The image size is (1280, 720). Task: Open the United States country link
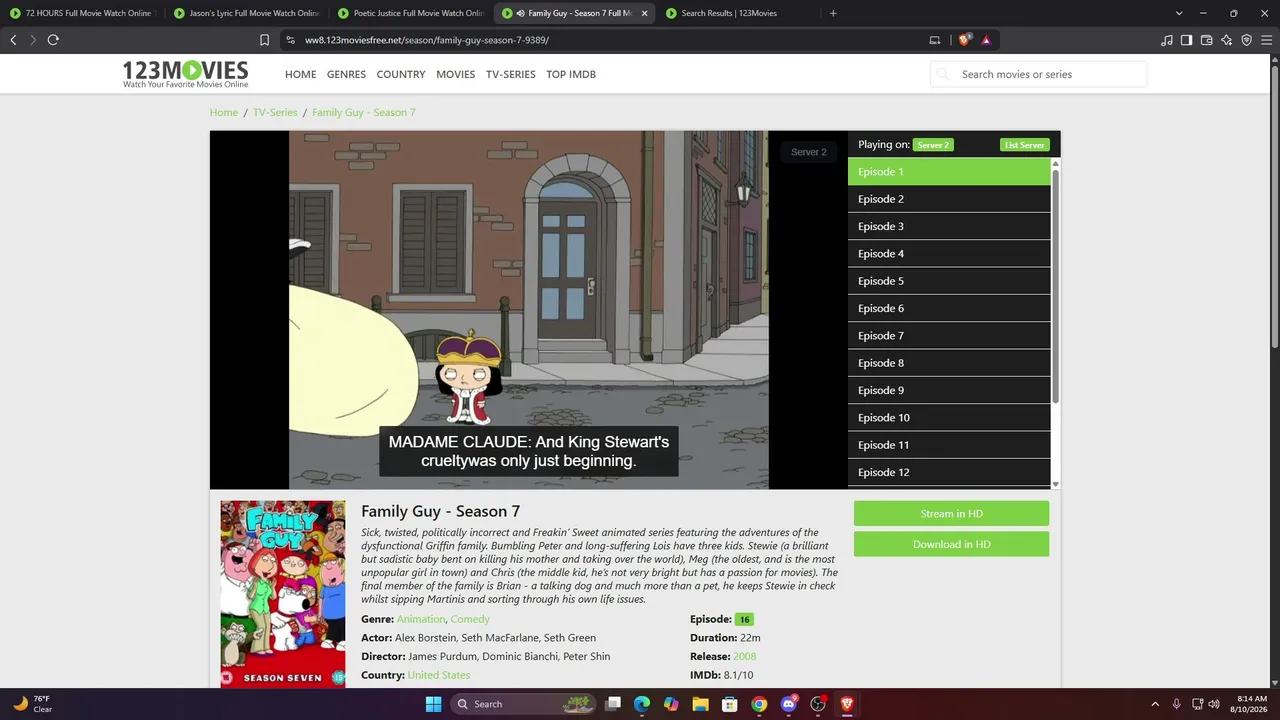click(439, 675)
